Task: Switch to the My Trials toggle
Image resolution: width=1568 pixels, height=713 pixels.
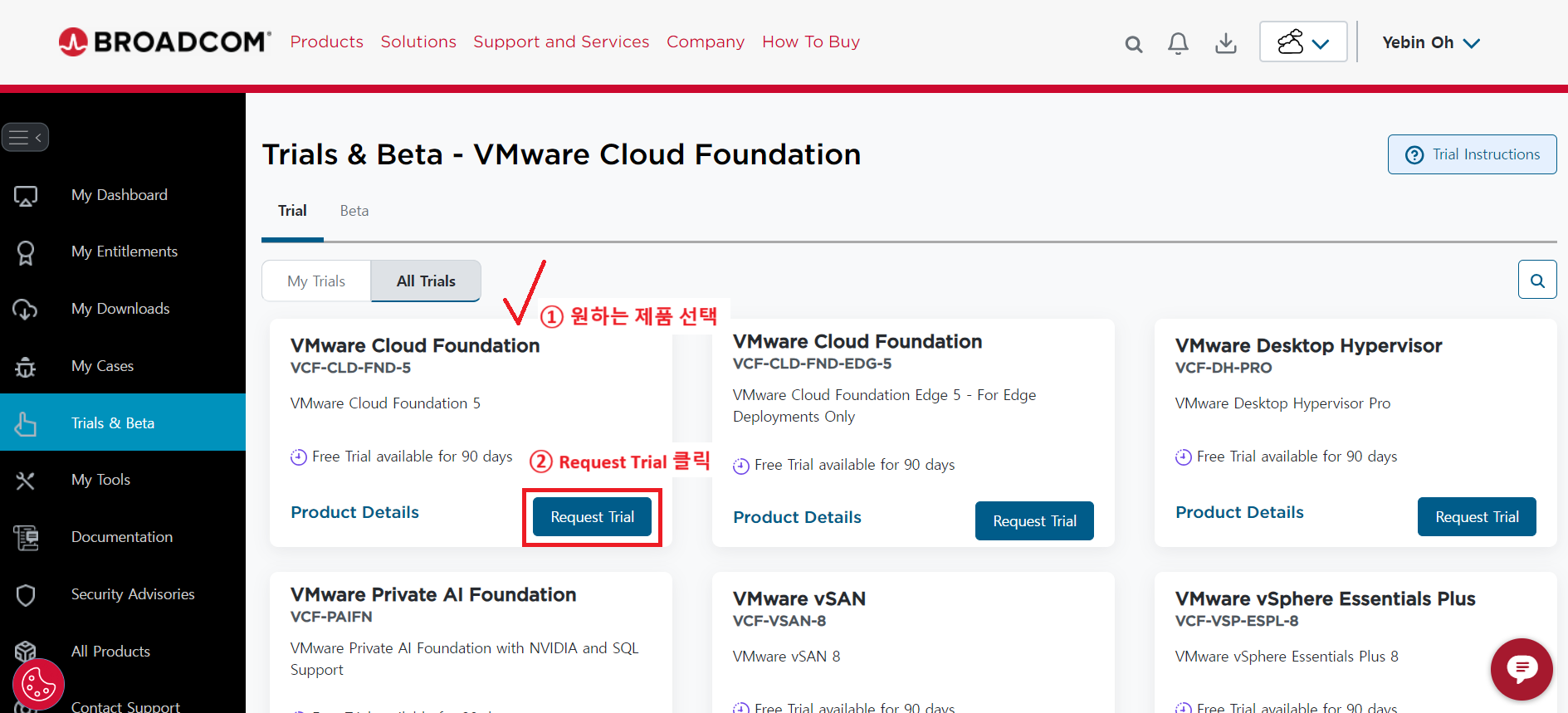Action: 316,281
